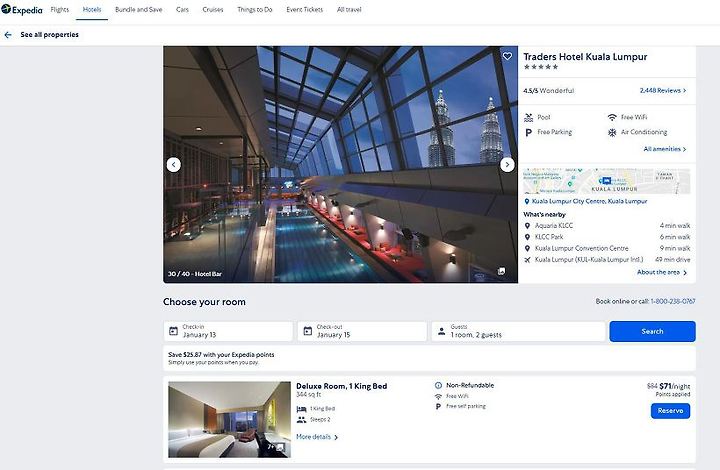Image resolution: width=720 pixels, height=470 pixels.
Task: Open the Flights tab
Action: 60,10
